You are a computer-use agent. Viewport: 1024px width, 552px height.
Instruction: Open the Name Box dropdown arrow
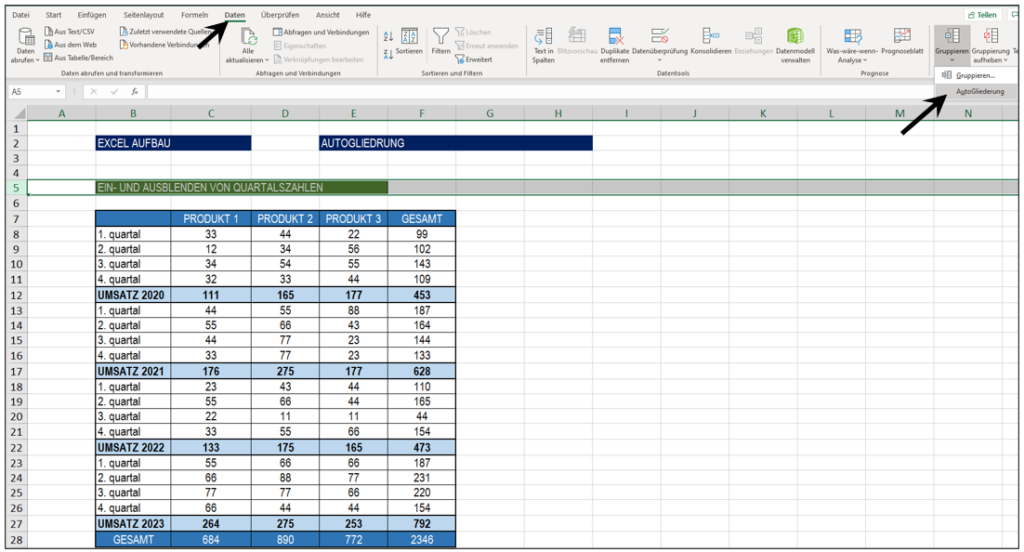click(x=58, y=91)
